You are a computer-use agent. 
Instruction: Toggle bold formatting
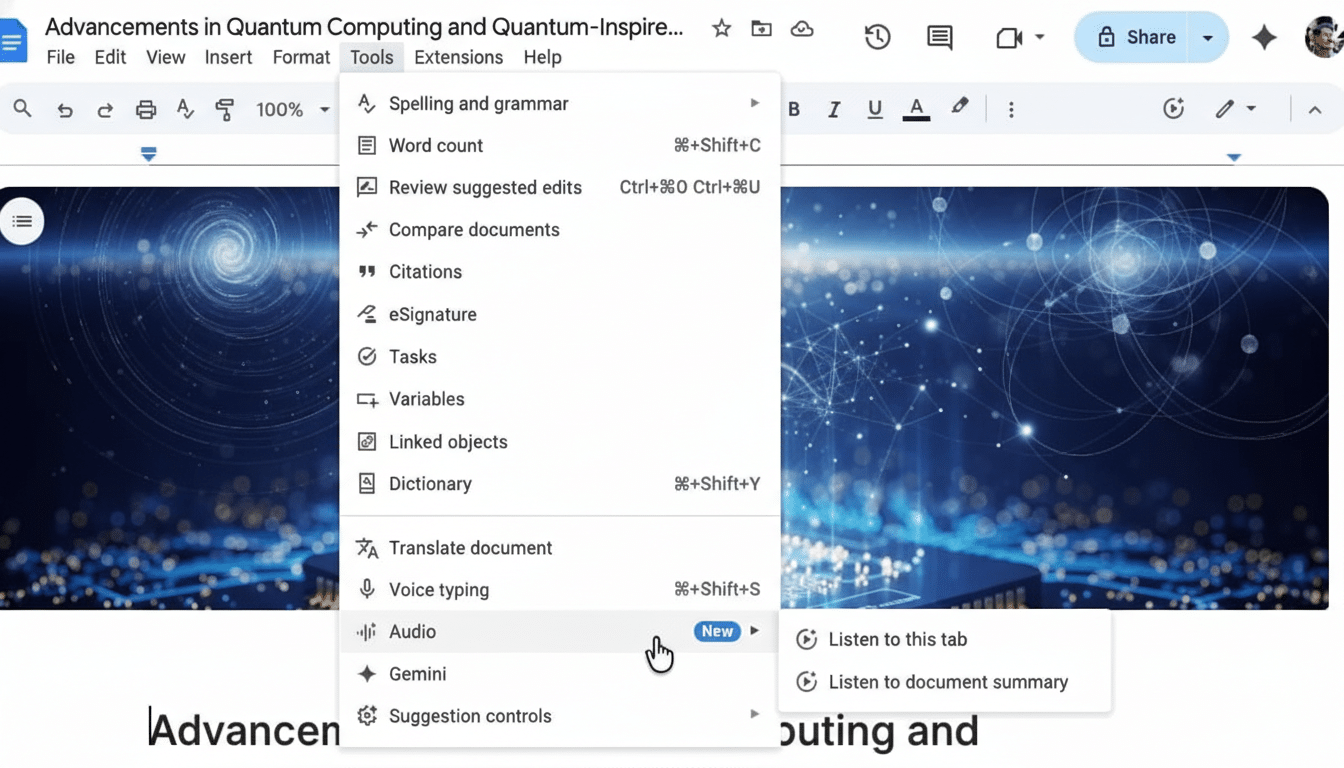point(794,109)
